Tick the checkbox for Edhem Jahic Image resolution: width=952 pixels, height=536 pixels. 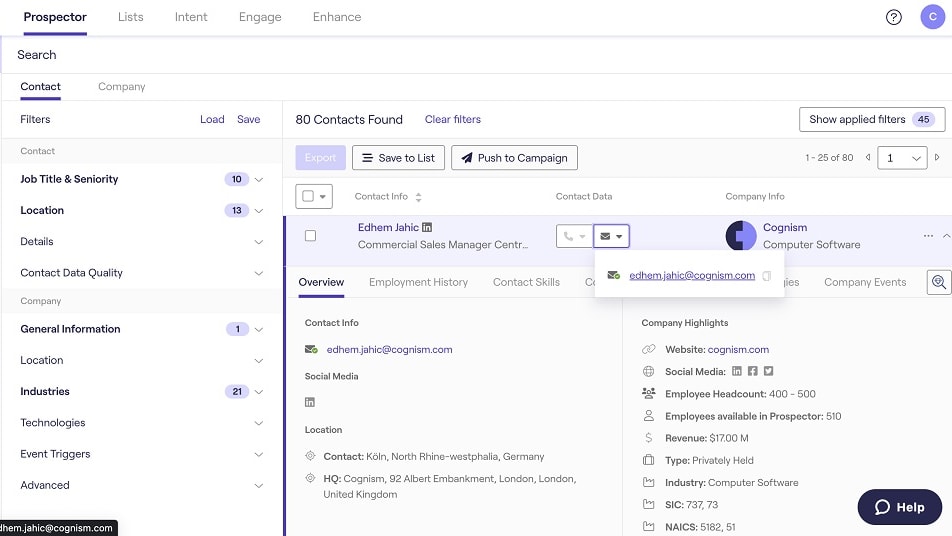pyautogui.click(x=310, y=236)
